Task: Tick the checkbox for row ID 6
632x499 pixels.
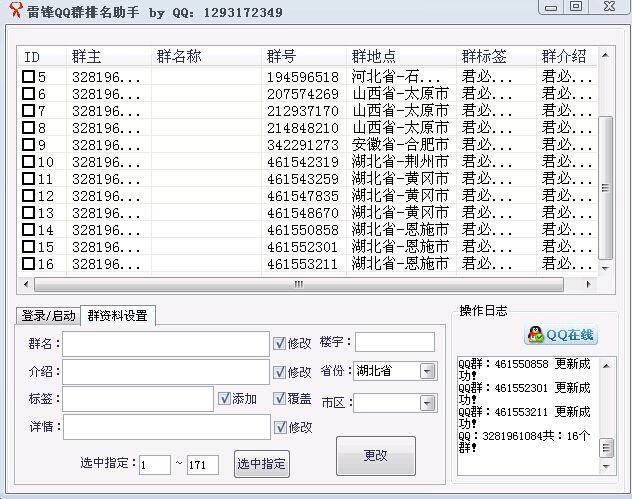Action: tap(28, 93)
